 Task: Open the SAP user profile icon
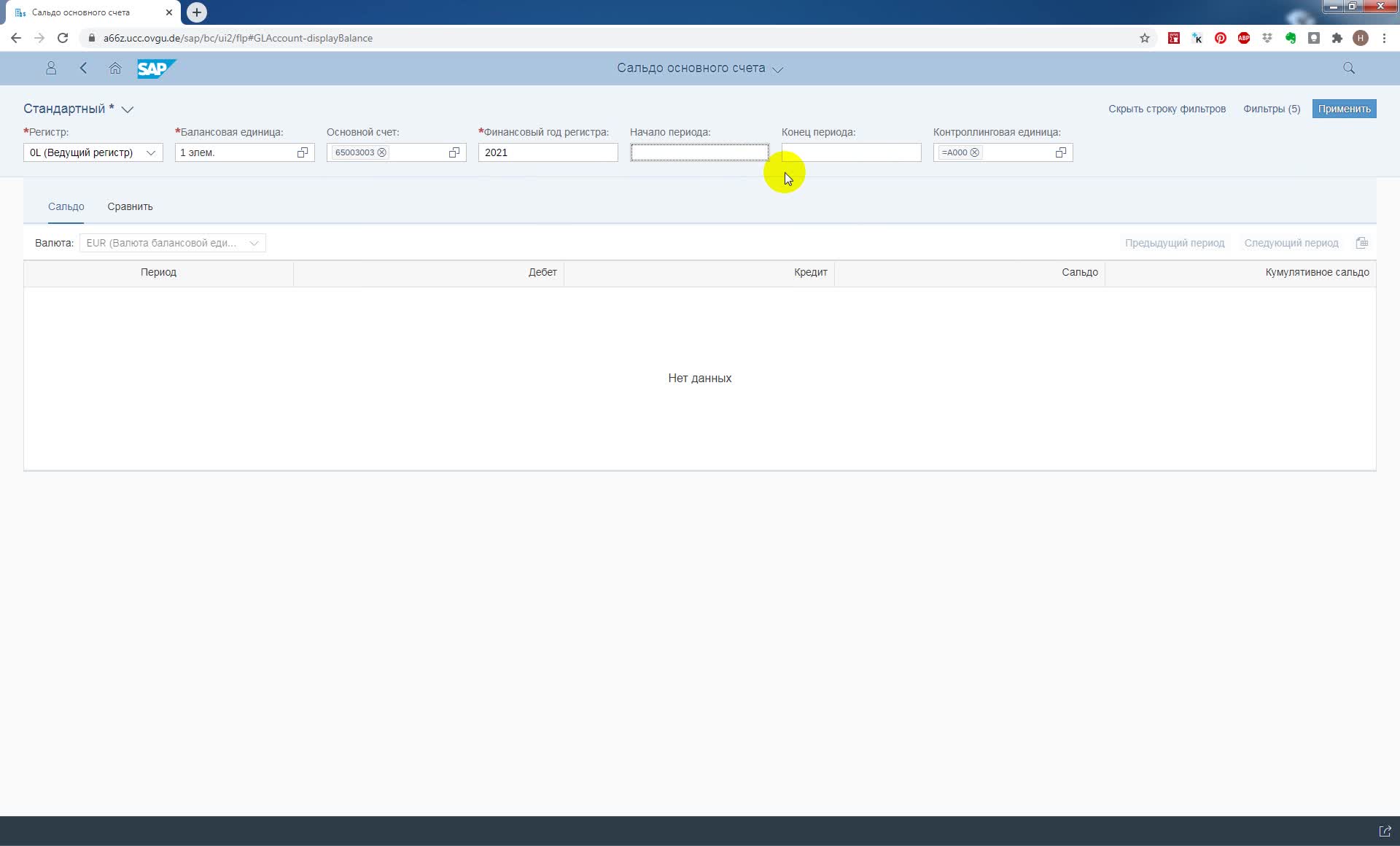click(x=51, y=68)
